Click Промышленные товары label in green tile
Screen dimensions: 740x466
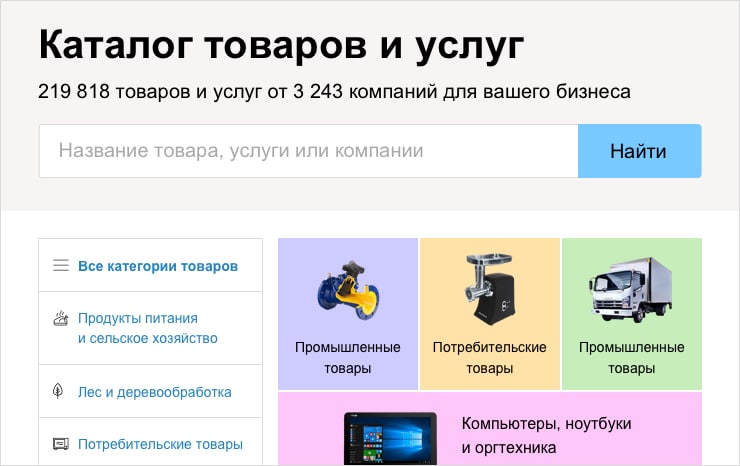631,357
